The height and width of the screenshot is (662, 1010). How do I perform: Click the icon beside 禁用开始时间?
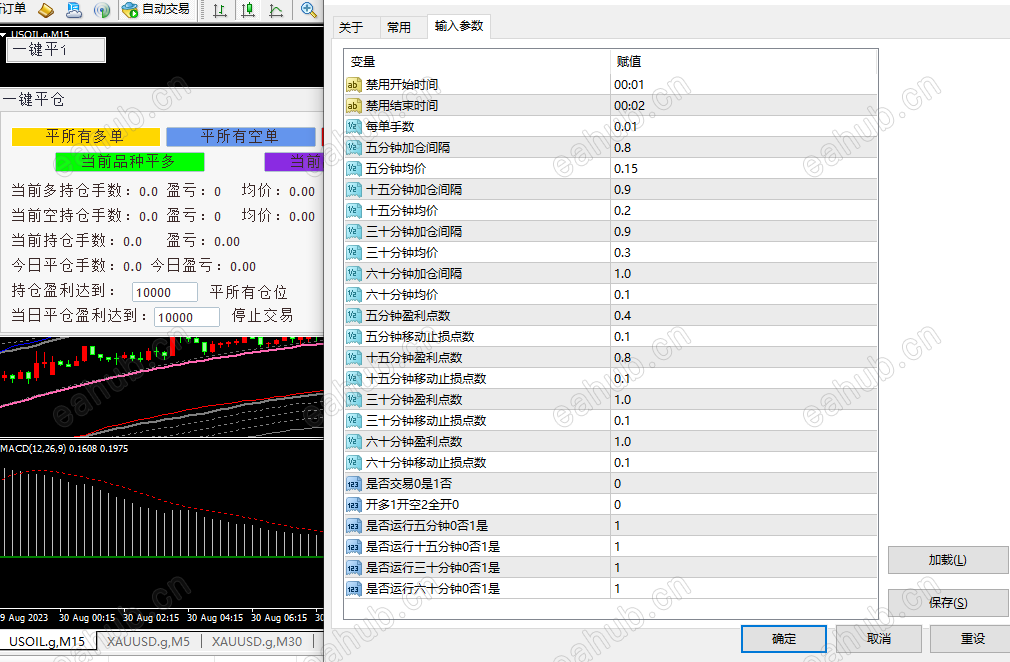[x=353, y=84]
